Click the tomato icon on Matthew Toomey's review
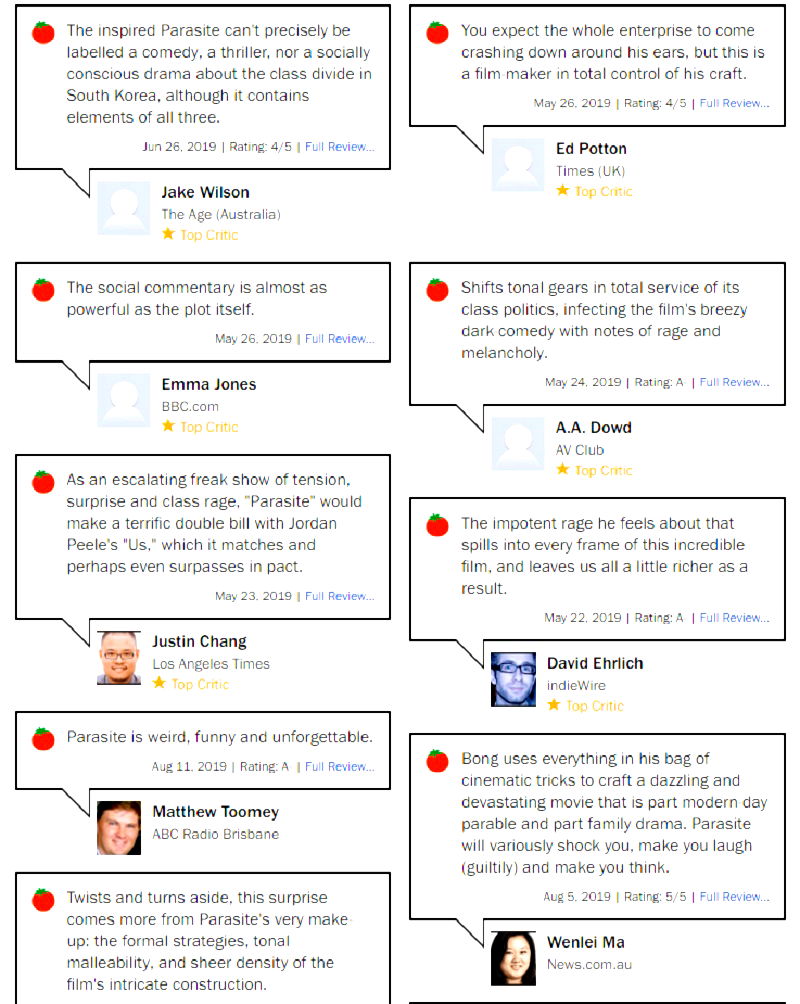Screen dimensions: 800x1004 pyautogui.click(x=43, y=739)
